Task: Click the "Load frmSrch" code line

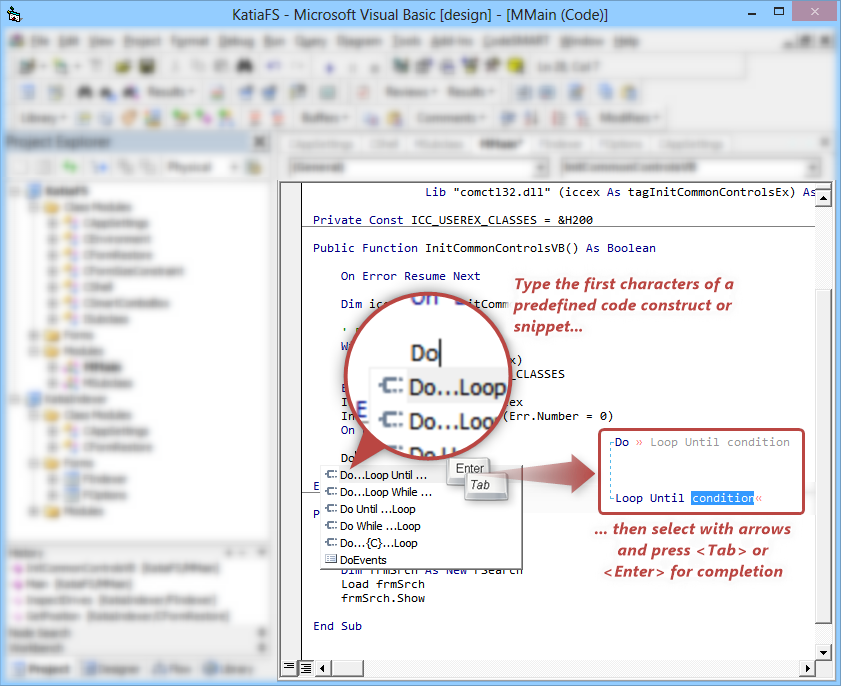Action: [383, 584]
